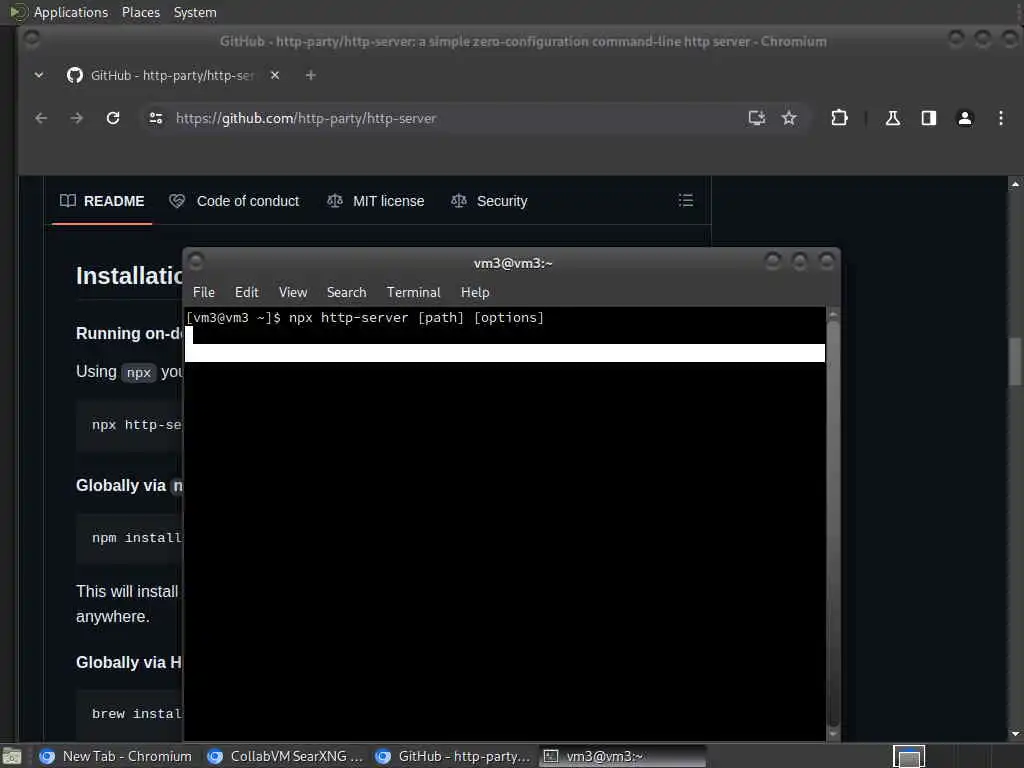
Task: Open terminal View menu
Action: 293,293
